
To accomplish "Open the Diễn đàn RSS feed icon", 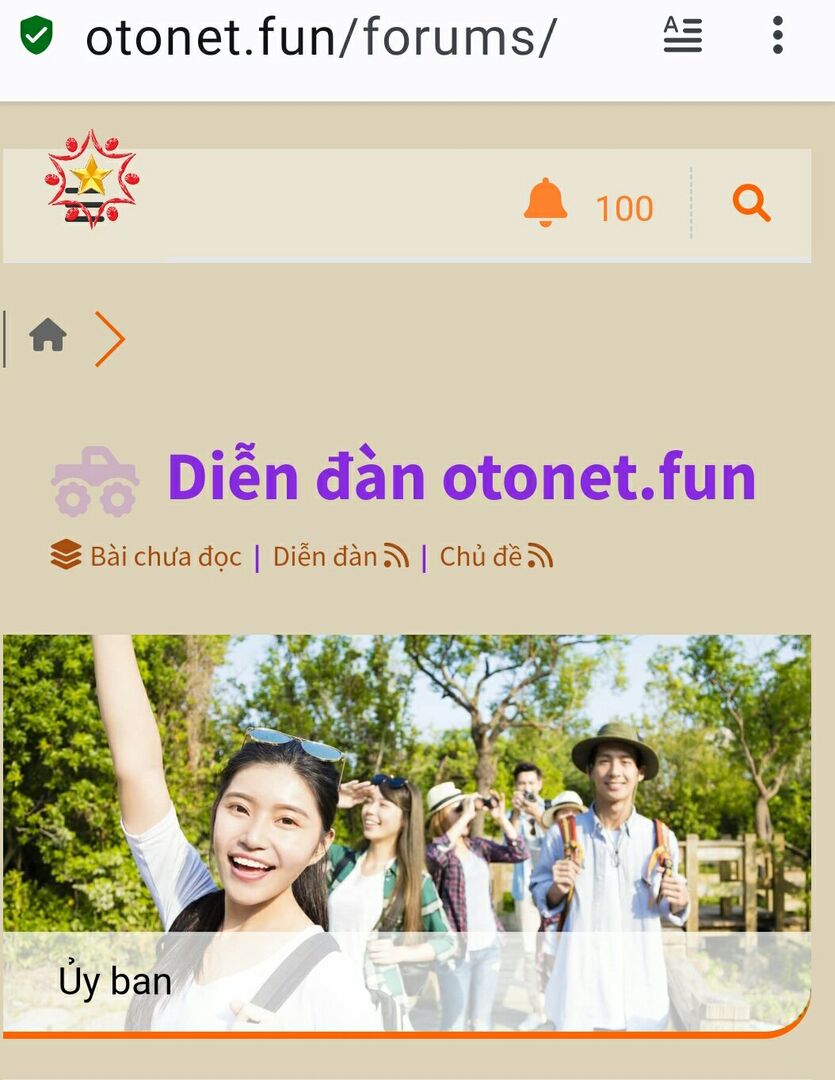I will pos(396,556).
